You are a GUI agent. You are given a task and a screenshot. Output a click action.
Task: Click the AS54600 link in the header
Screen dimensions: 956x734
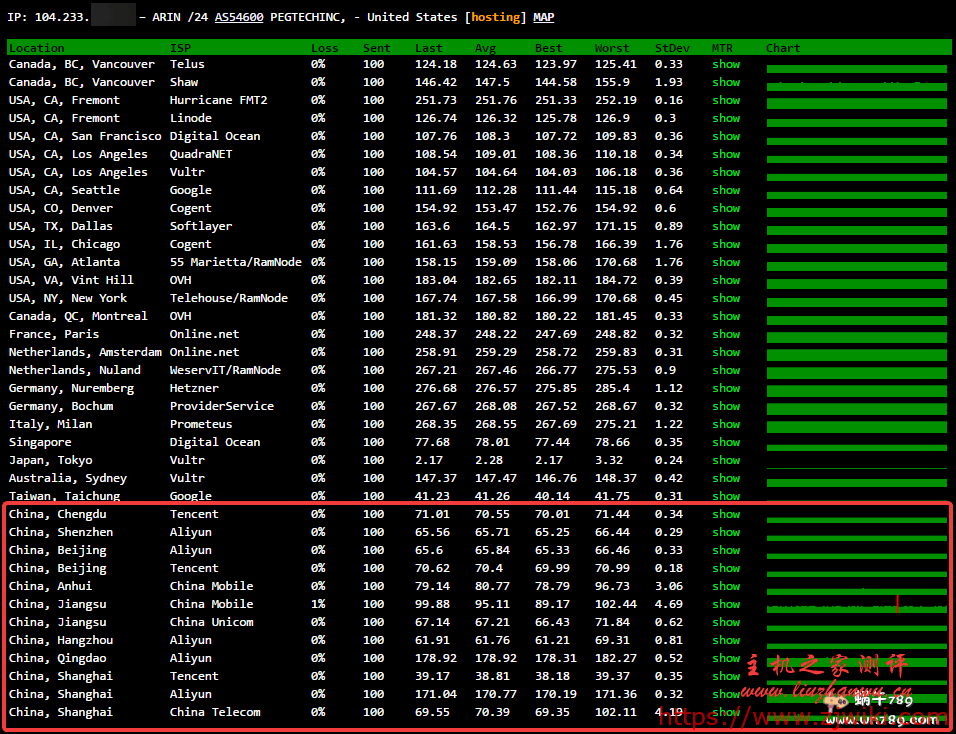pos(239,17)
